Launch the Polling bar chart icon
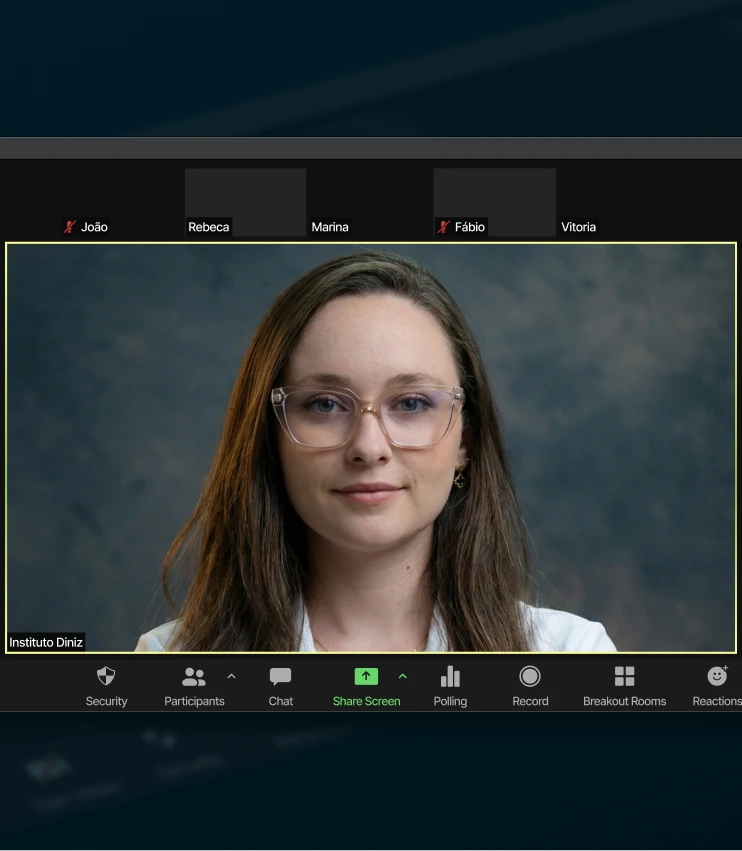Screen dimensions: 742x851 450,677
